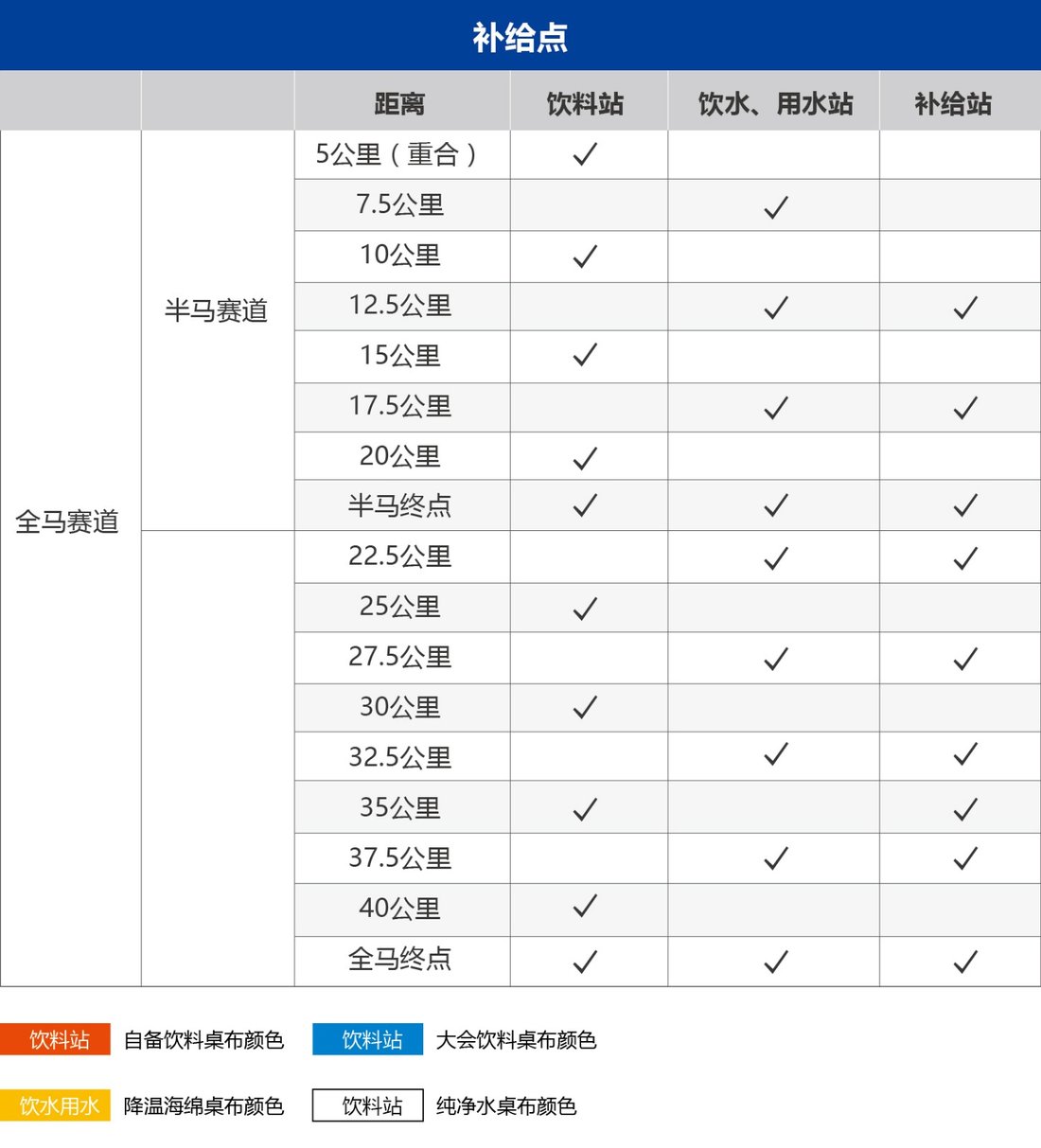Click the 饮水、用水站 checkmark in the 半马终点 row
The height and width of the screenshot is (1148, 1041).
coord(776,505)
